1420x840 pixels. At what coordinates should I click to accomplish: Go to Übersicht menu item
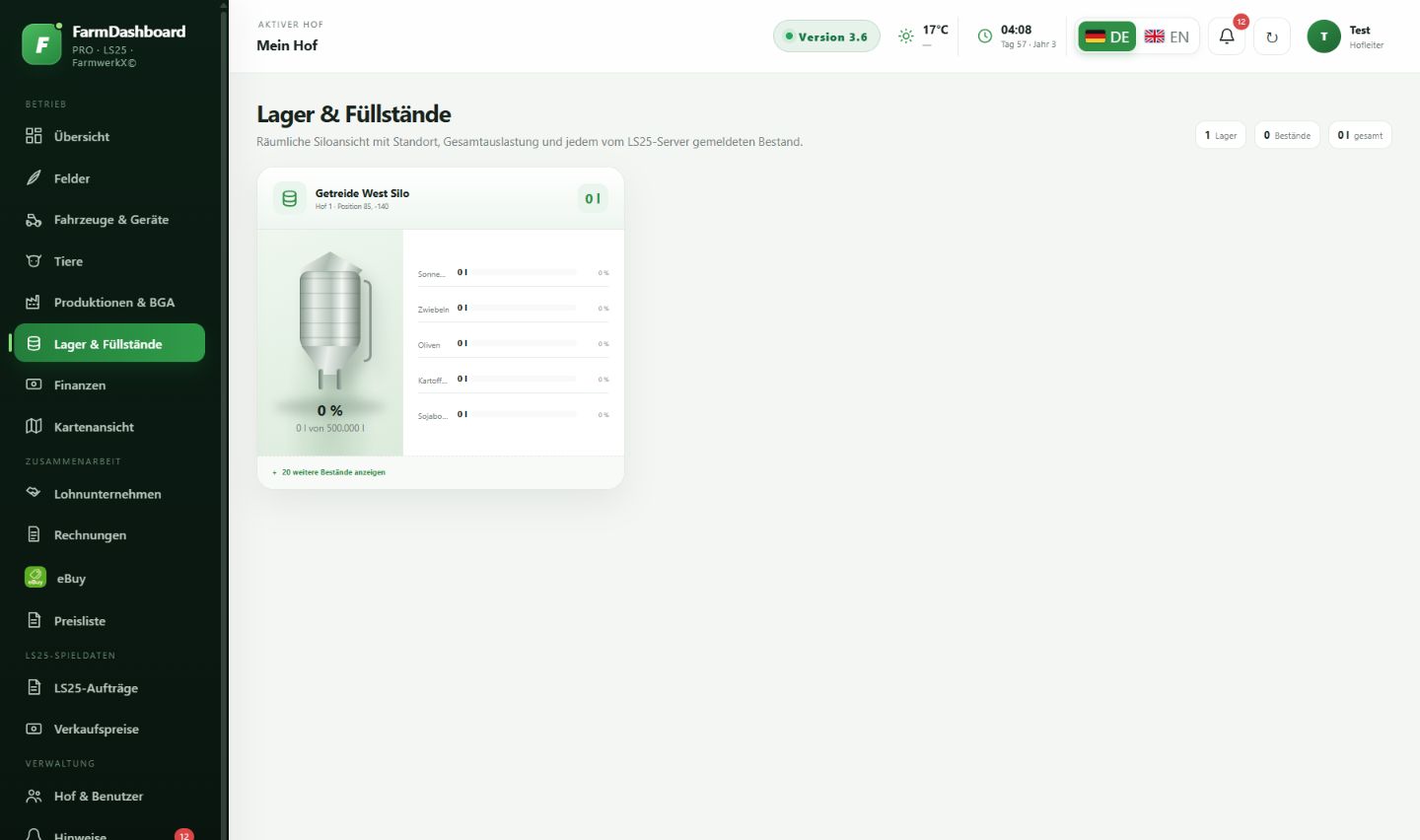[x=109, y=136]
